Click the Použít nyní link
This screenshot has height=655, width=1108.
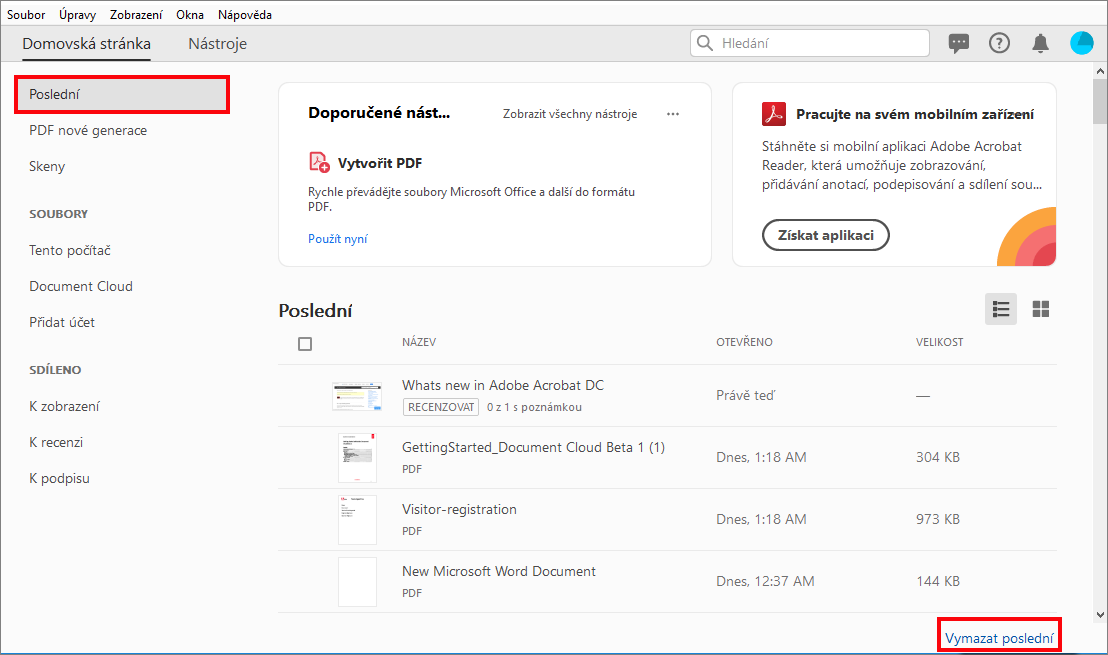pyautogui.click(x=338, y=239)
